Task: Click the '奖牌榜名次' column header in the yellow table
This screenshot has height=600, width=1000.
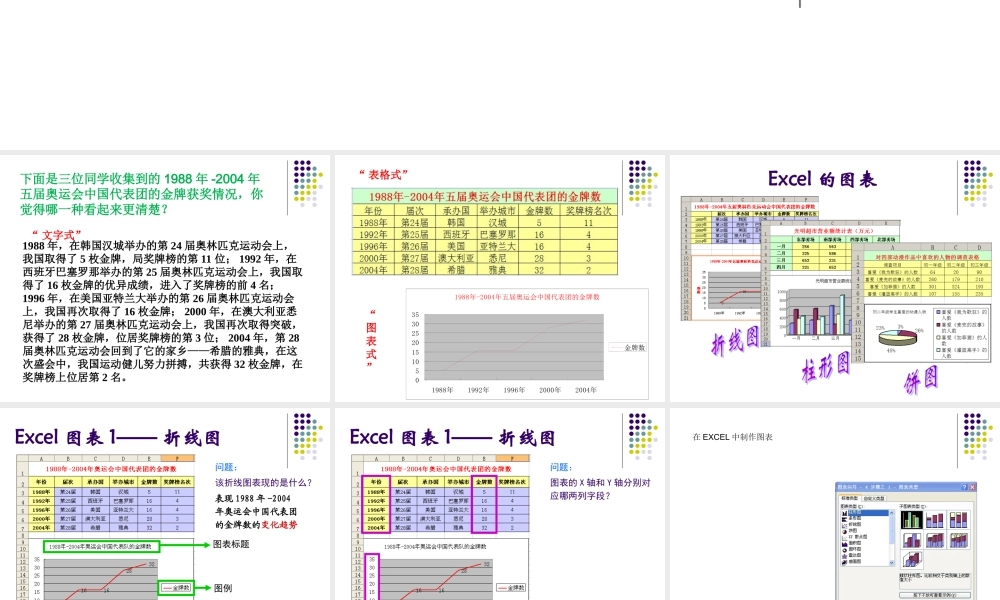Action: pyautogui.click(x=588, y=210)
